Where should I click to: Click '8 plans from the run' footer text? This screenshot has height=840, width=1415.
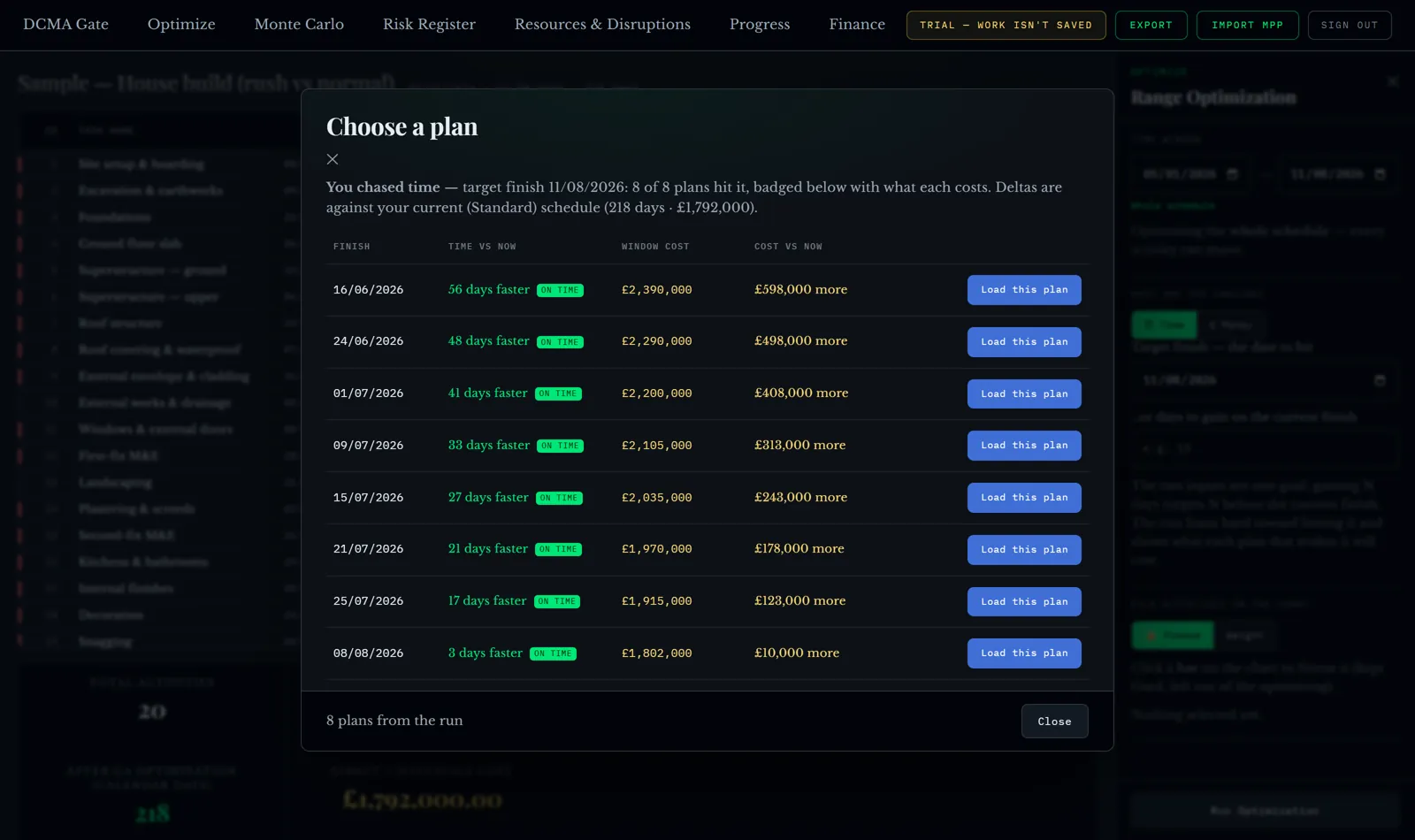point(394,721)
